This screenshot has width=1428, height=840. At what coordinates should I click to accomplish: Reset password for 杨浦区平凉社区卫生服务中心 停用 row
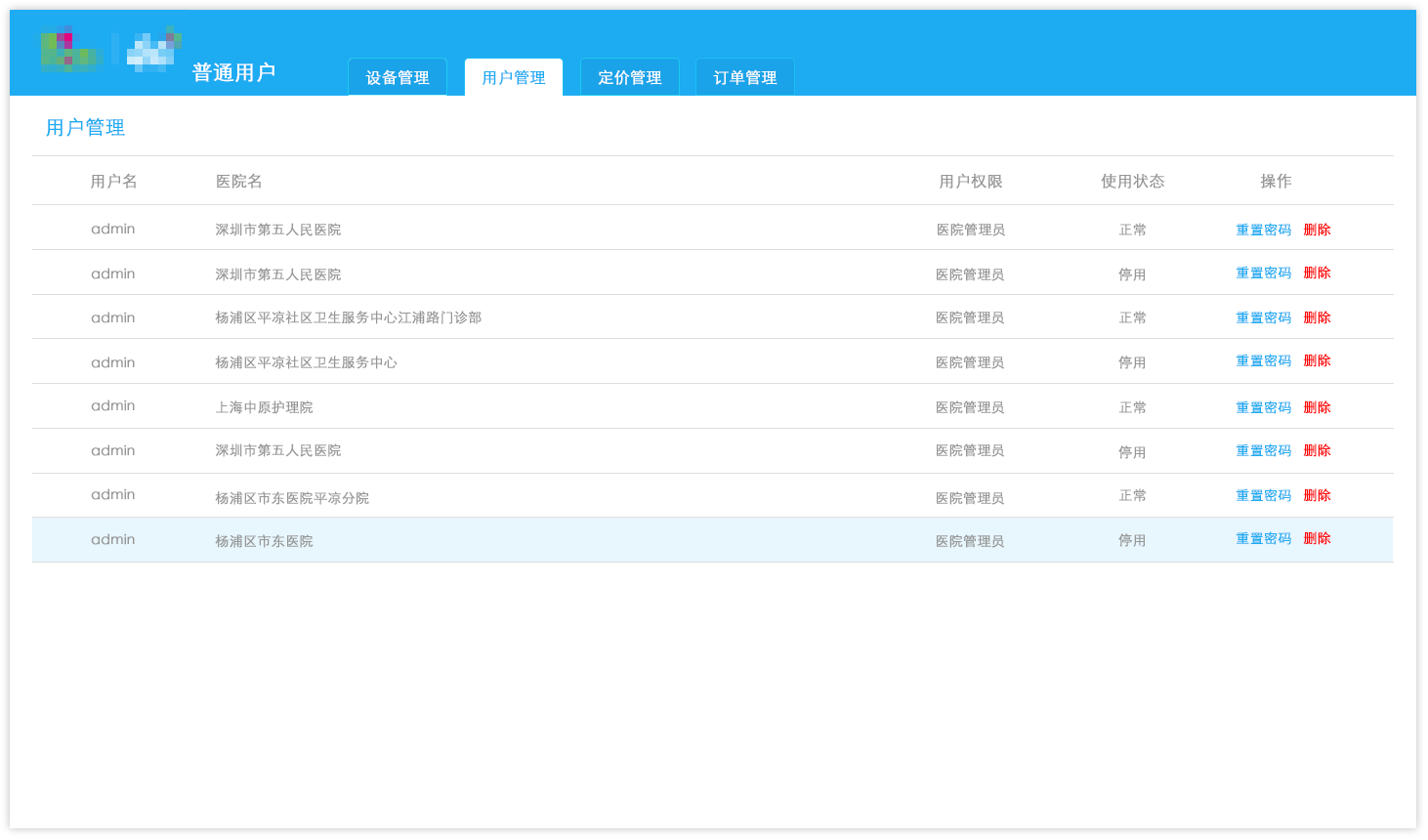click(1264, 360)
